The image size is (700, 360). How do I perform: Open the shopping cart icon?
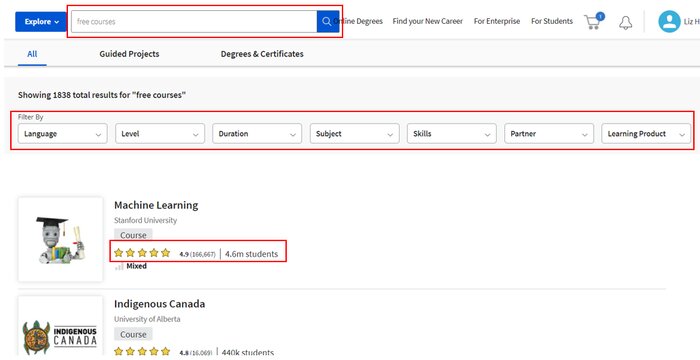(592, 22)
